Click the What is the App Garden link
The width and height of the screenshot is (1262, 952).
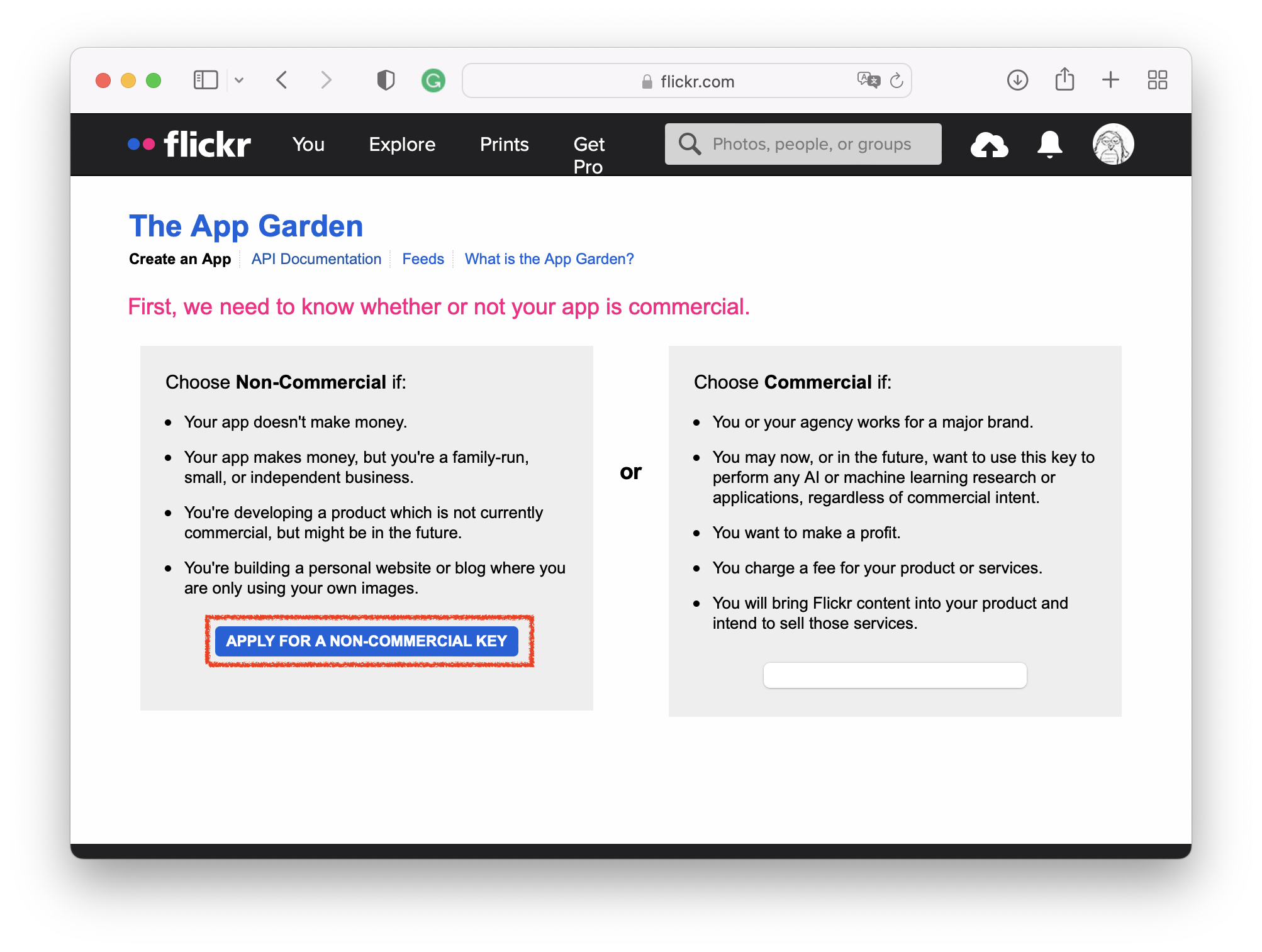point(550,259)
